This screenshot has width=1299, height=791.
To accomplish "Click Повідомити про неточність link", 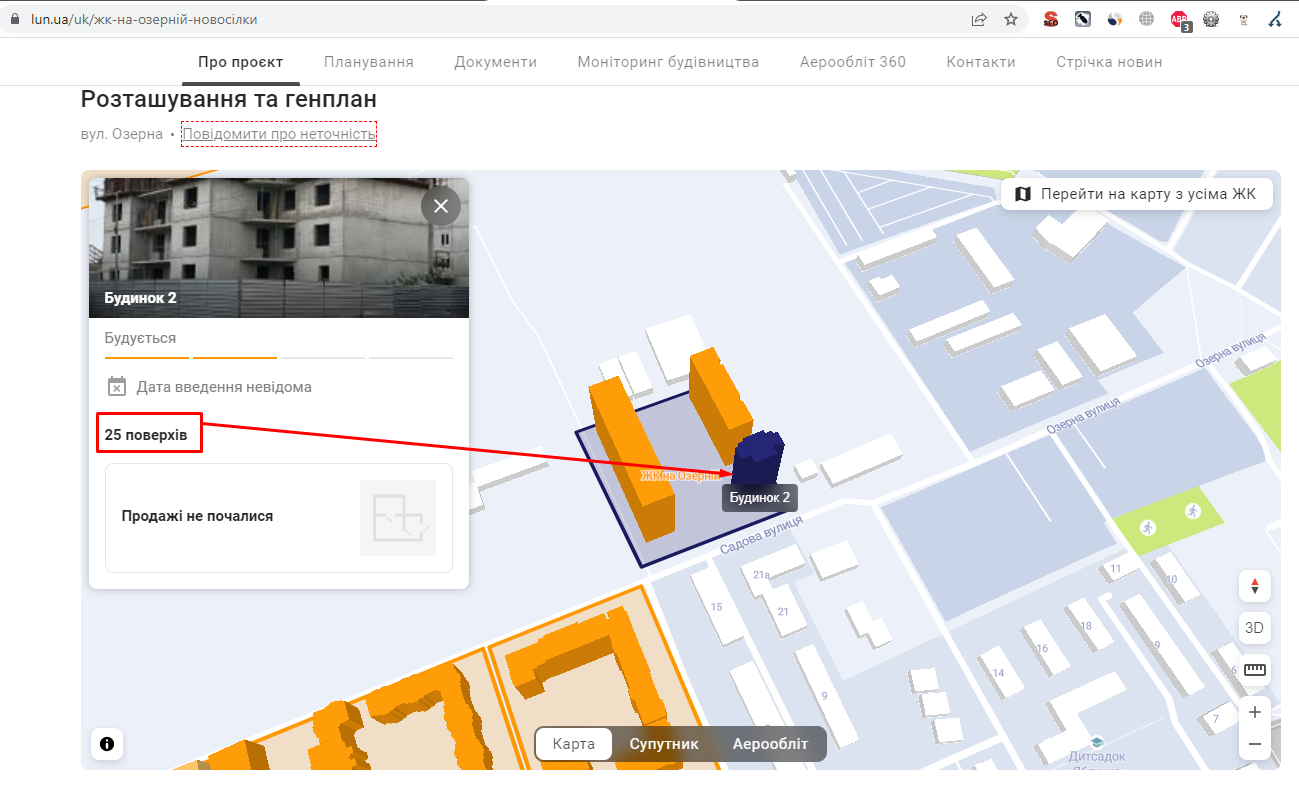I will tap(279, 134).
